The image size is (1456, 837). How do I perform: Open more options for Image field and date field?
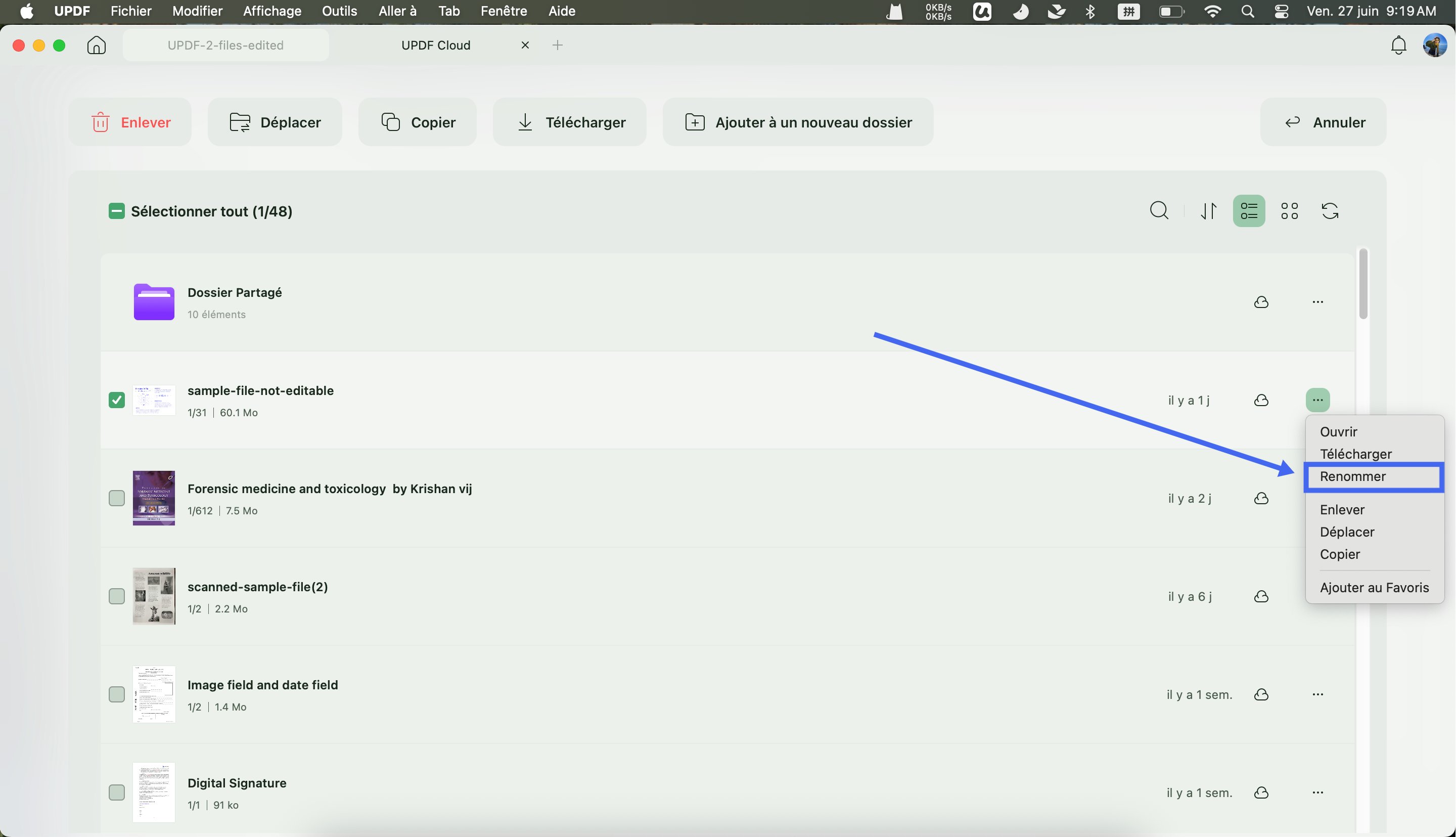1317,694
